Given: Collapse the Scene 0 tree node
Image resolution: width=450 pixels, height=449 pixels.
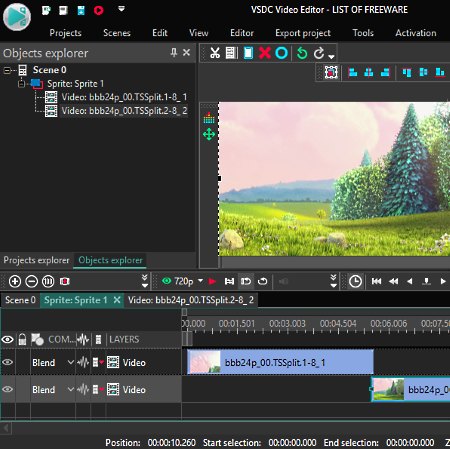Looking at the screenshot, I should [7, 70].
